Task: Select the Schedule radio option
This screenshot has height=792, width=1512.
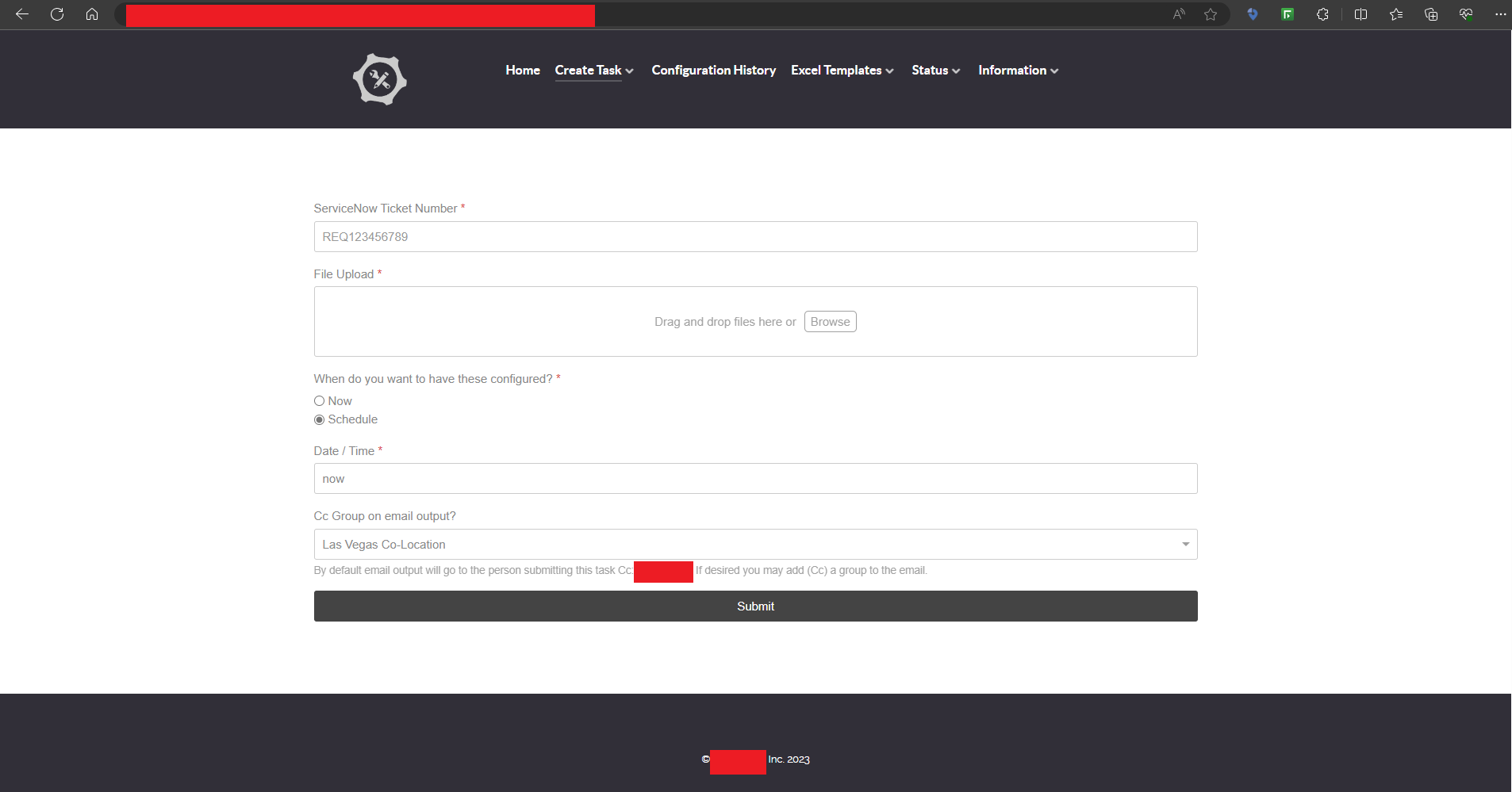Action: [320, 419]
